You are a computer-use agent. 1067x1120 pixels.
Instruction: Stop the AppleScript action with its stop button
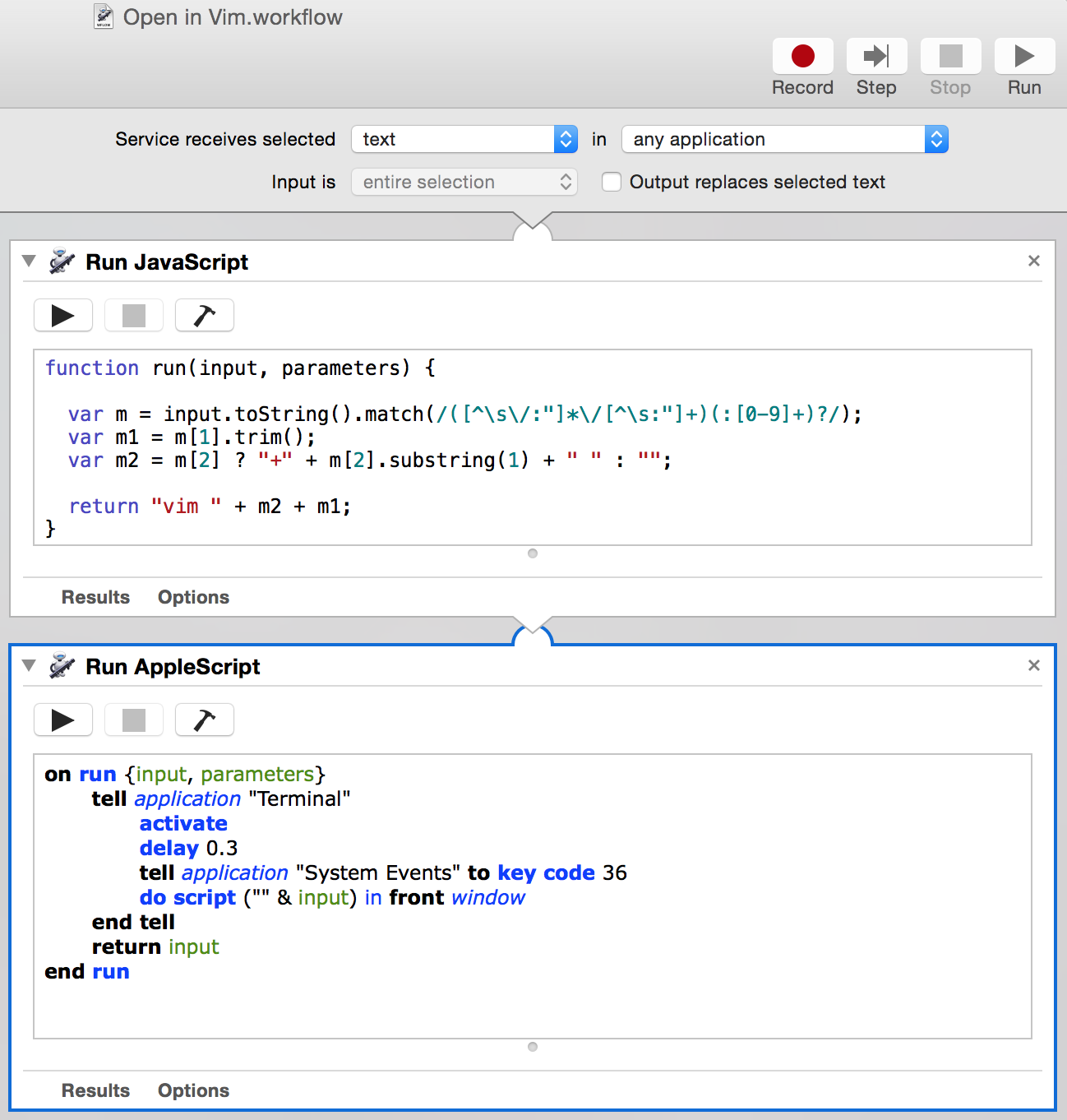(x=134, y=720)
